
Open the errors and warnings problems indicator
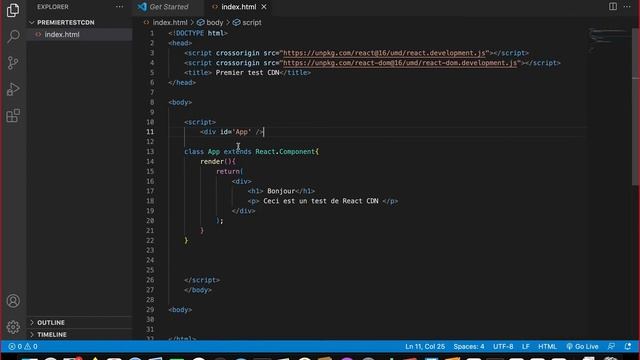coord(23,347)
